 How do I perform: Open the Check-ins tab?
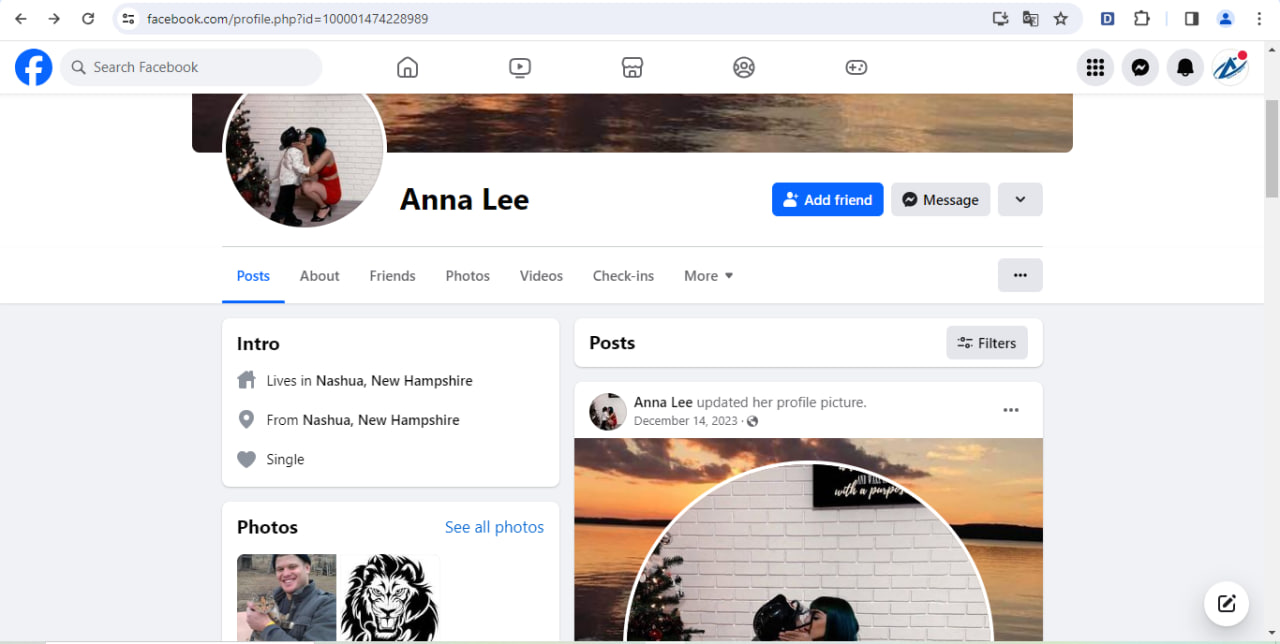point(623,276)
